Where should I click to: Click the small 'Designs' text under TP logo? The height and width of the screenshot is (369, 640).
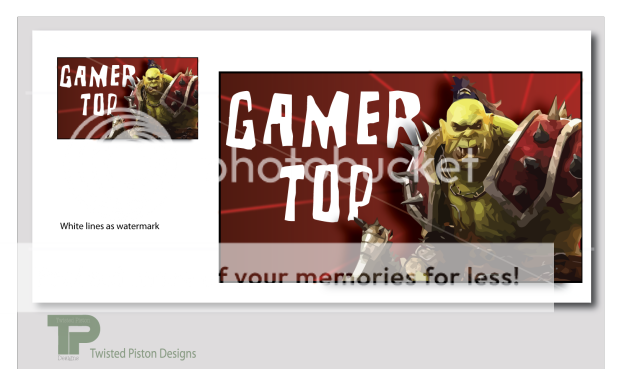[68, 358]
